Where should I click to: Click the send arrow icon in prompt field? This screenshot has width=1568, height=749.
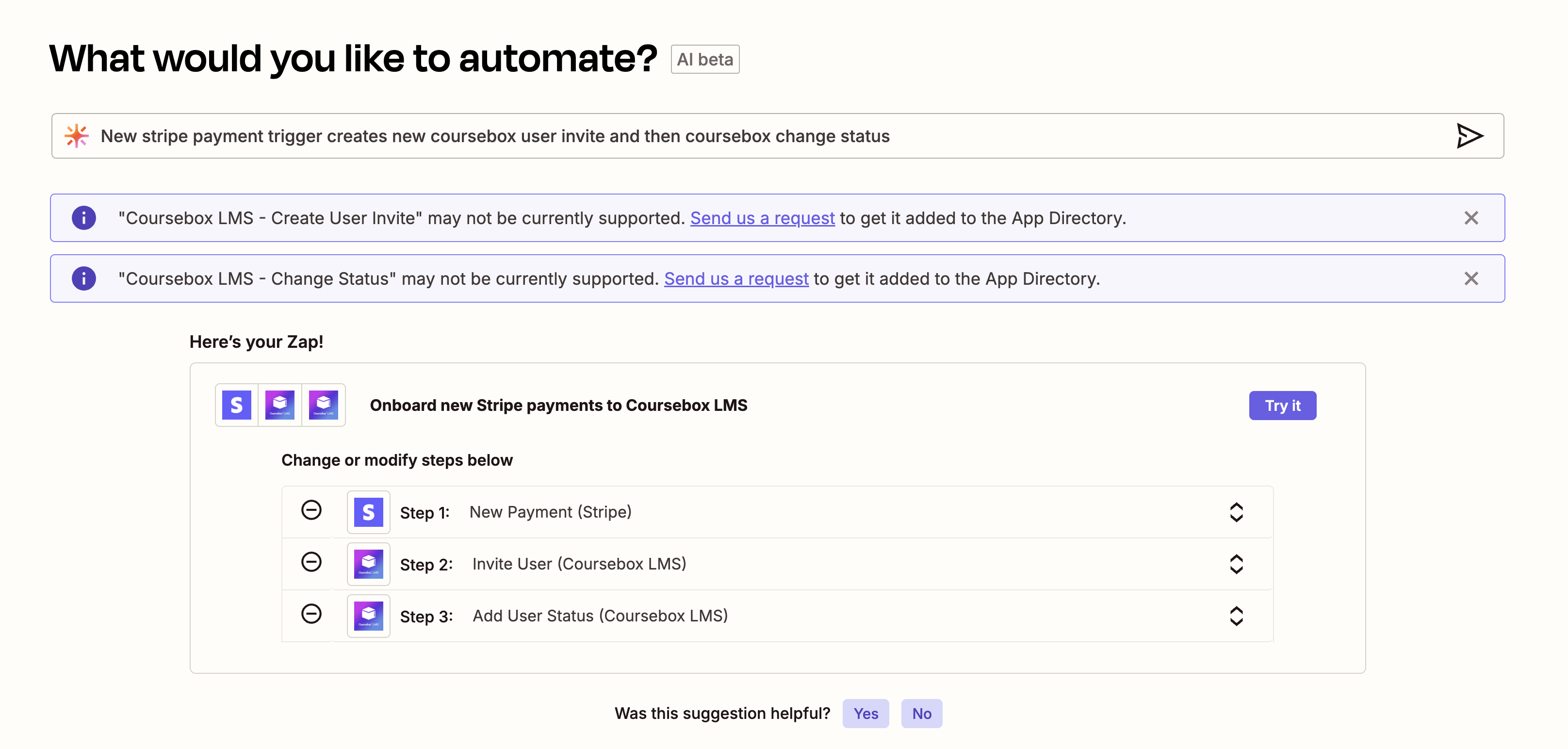[x=1470, y=136]
